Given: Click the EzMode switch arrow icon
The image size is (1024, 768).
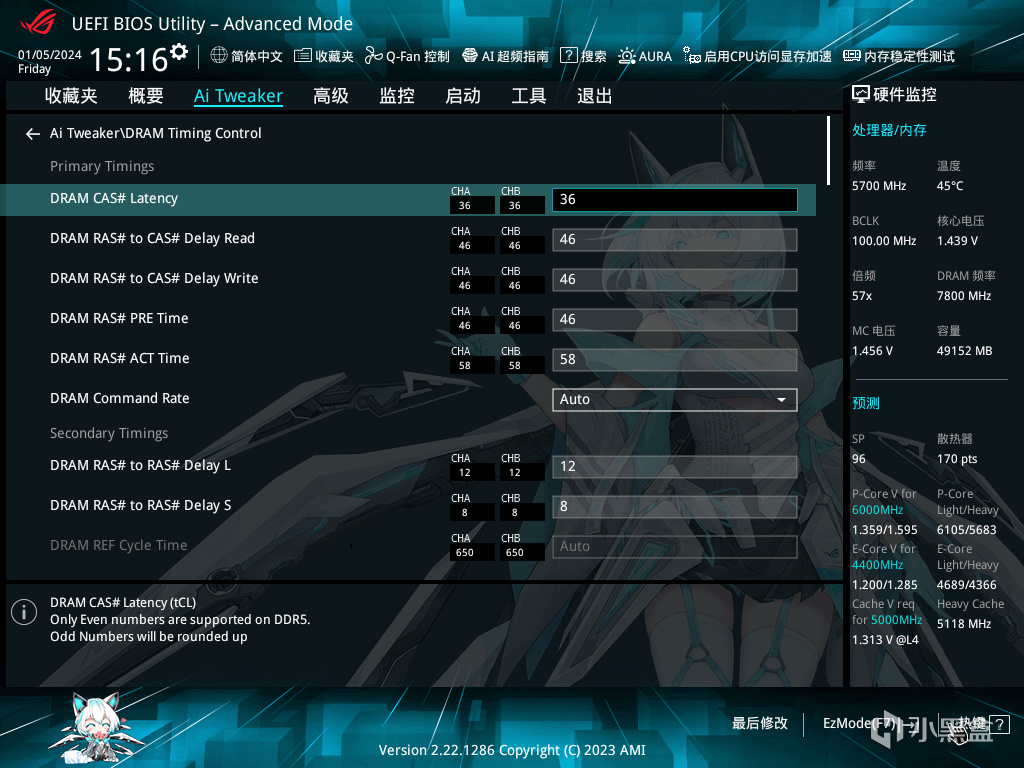Looking at the screenshot, I should click(x=912, y=724).
